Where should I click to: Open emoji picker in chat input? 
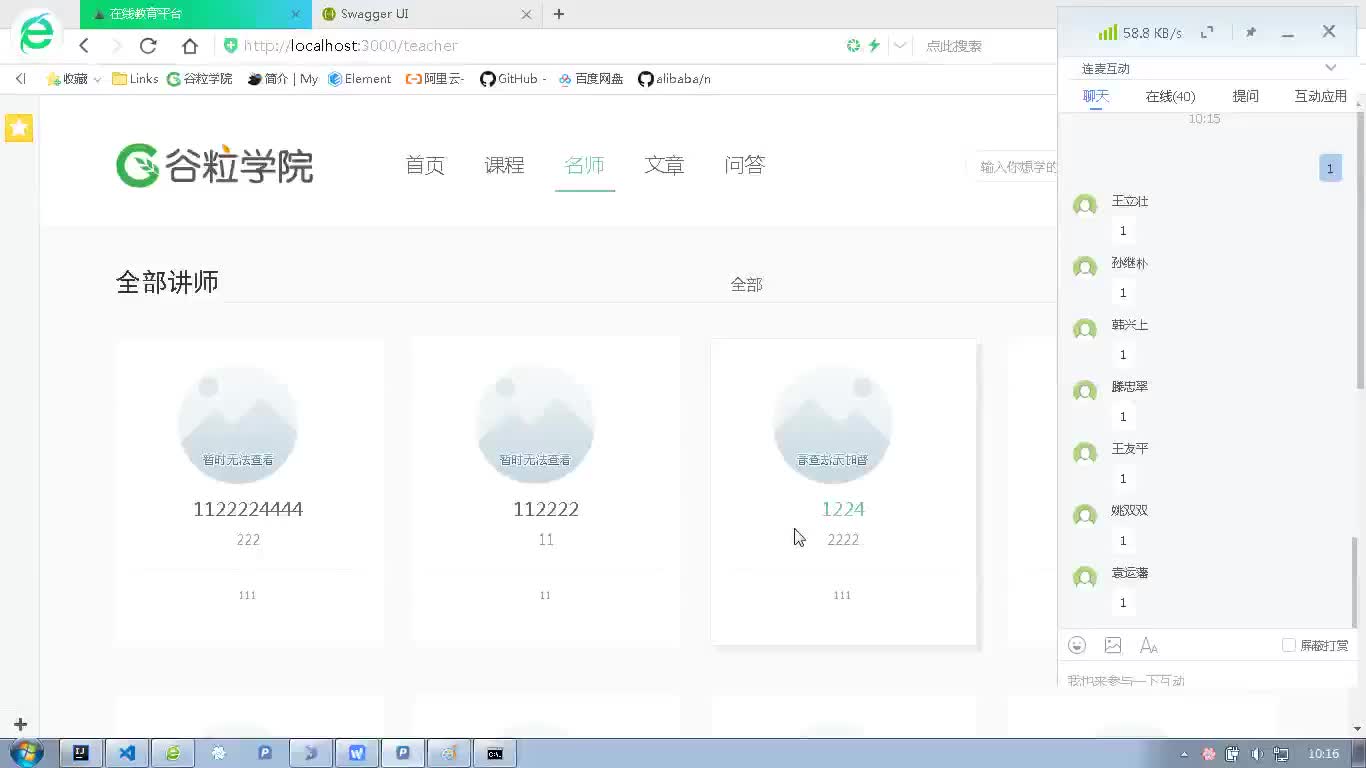[x=1077, y=646]
